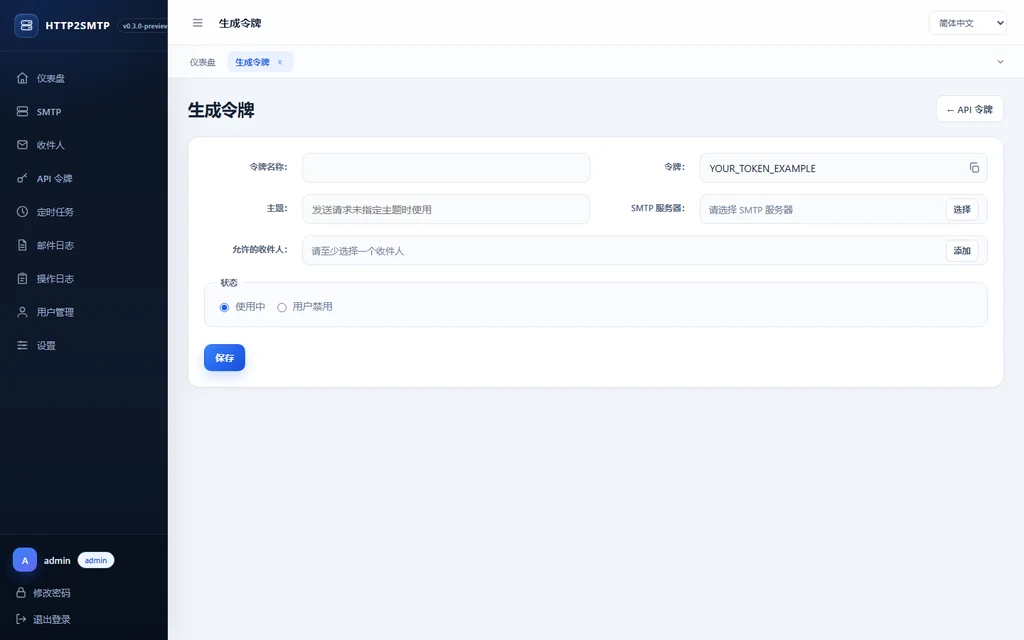The image size is (1024, 640).
Task: Copy the token with copy icon
Action: click(x=974, y=168)
